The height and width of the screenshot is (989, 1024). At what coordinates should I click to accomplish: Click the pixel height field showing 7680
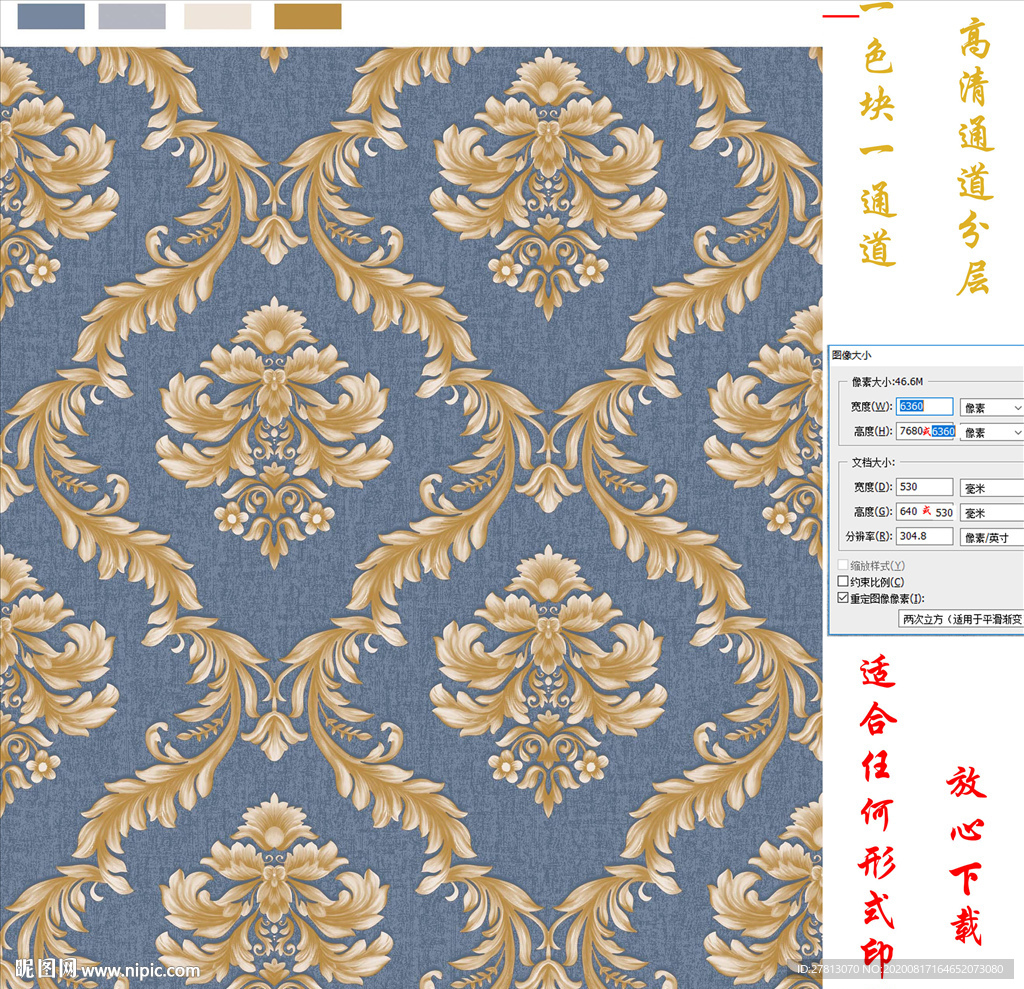tap(924, 431)
